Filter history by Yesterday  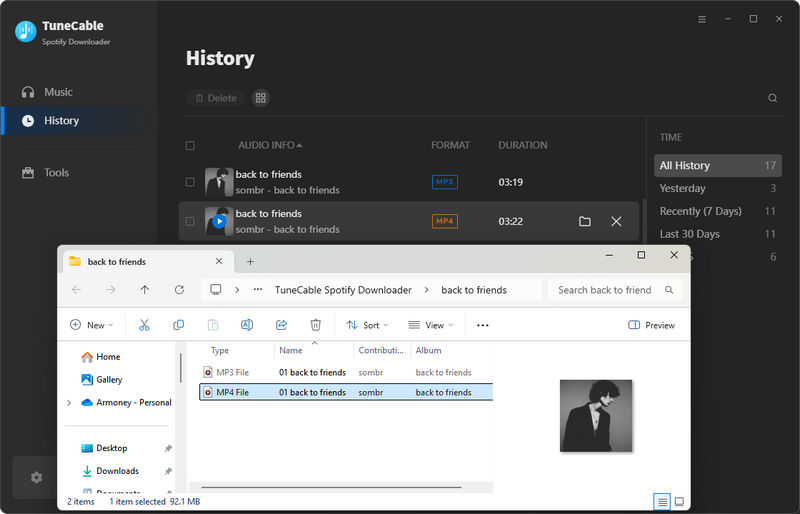pos(717,188)
